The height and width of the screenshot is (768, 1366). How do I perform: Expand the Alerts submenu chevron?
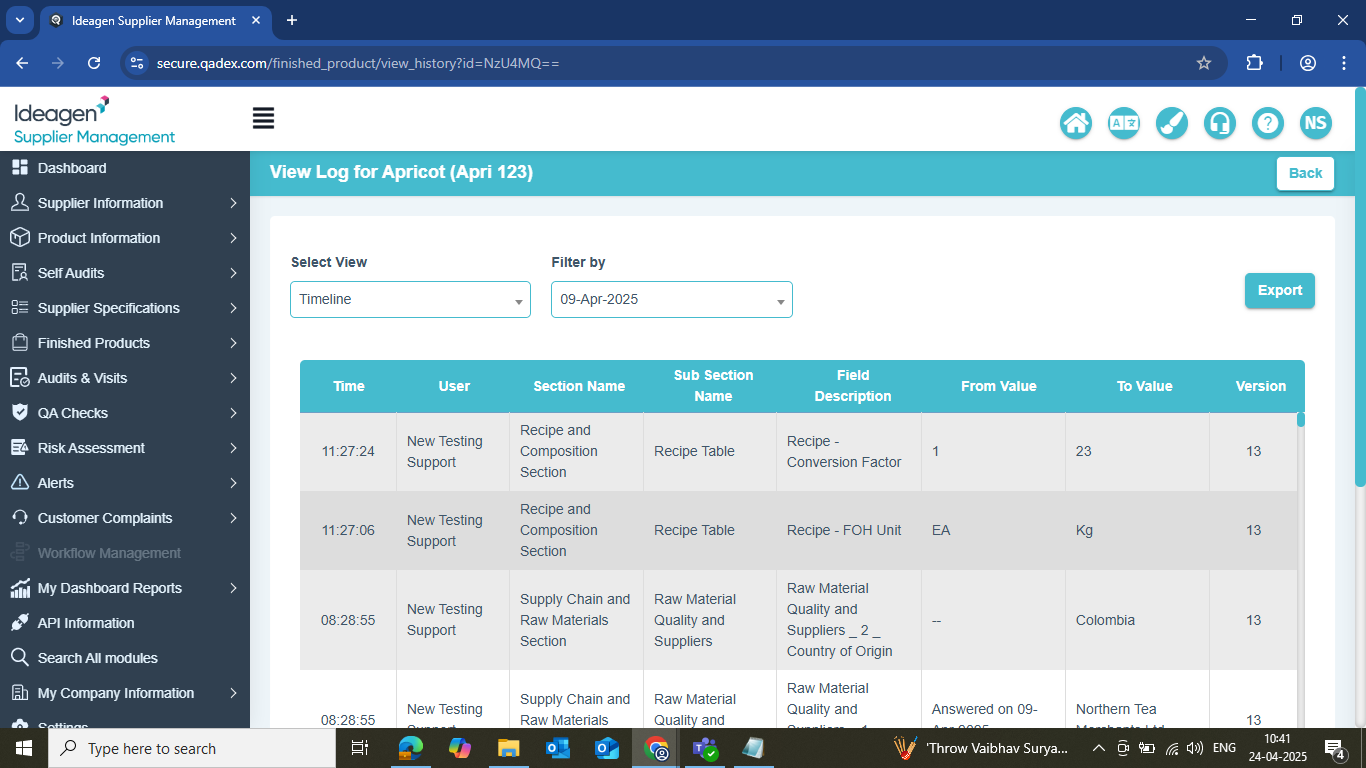pos(233,483)
